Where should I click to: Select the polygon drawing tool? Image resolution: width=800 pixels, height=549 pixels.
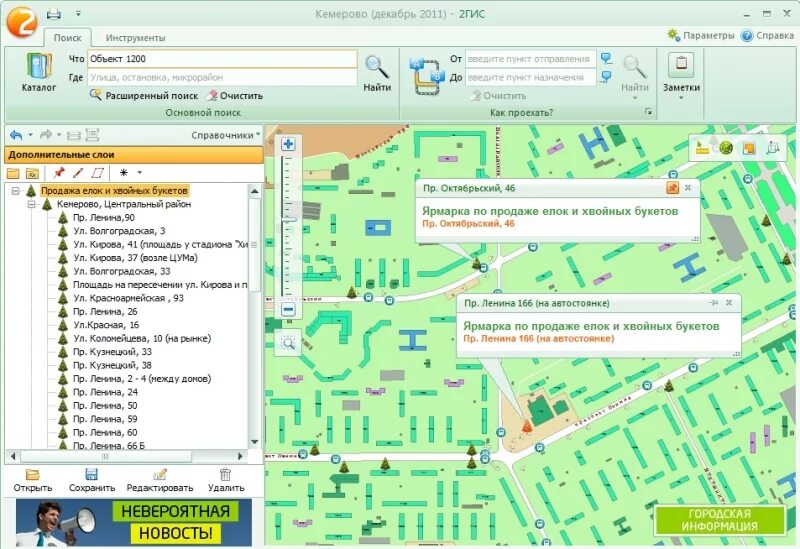[x=97, y=173]
